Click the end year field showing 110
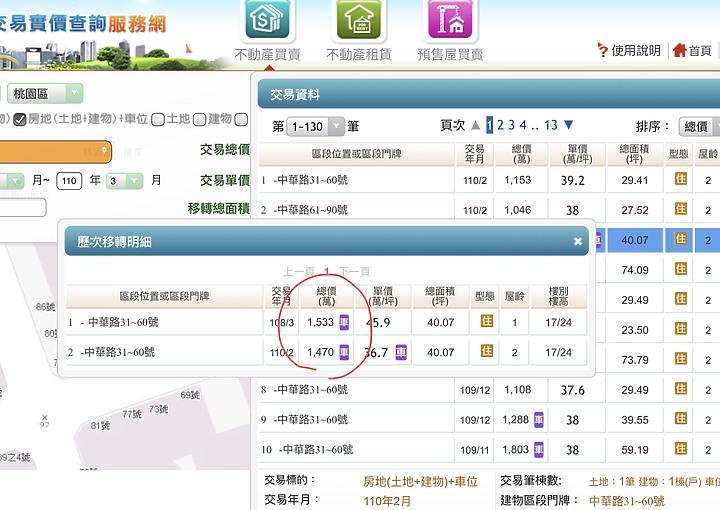 (69, 181)
